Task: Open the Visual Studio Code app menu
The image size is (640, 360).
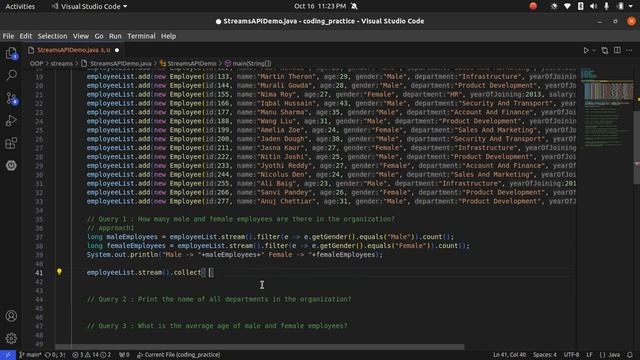Action: [89, 6]
